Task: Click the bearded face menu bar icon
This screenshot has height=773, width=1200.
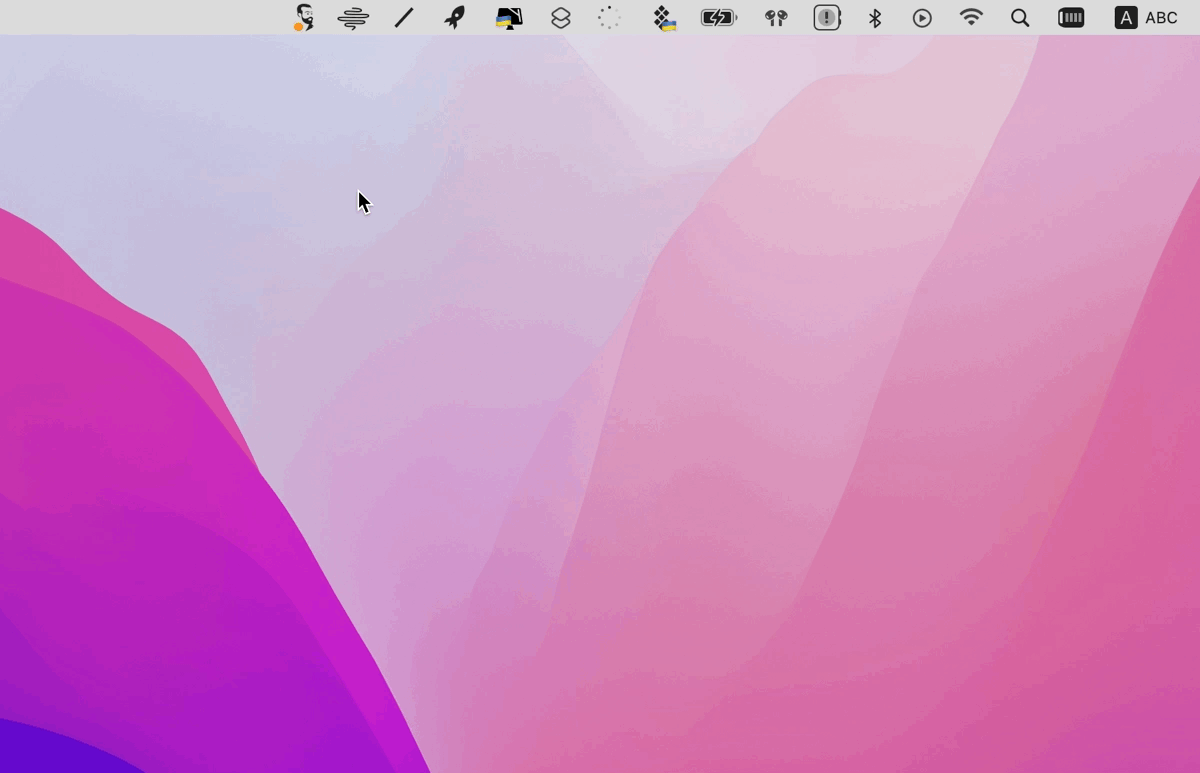Action: pyautogui.click(x=304, y=17)
